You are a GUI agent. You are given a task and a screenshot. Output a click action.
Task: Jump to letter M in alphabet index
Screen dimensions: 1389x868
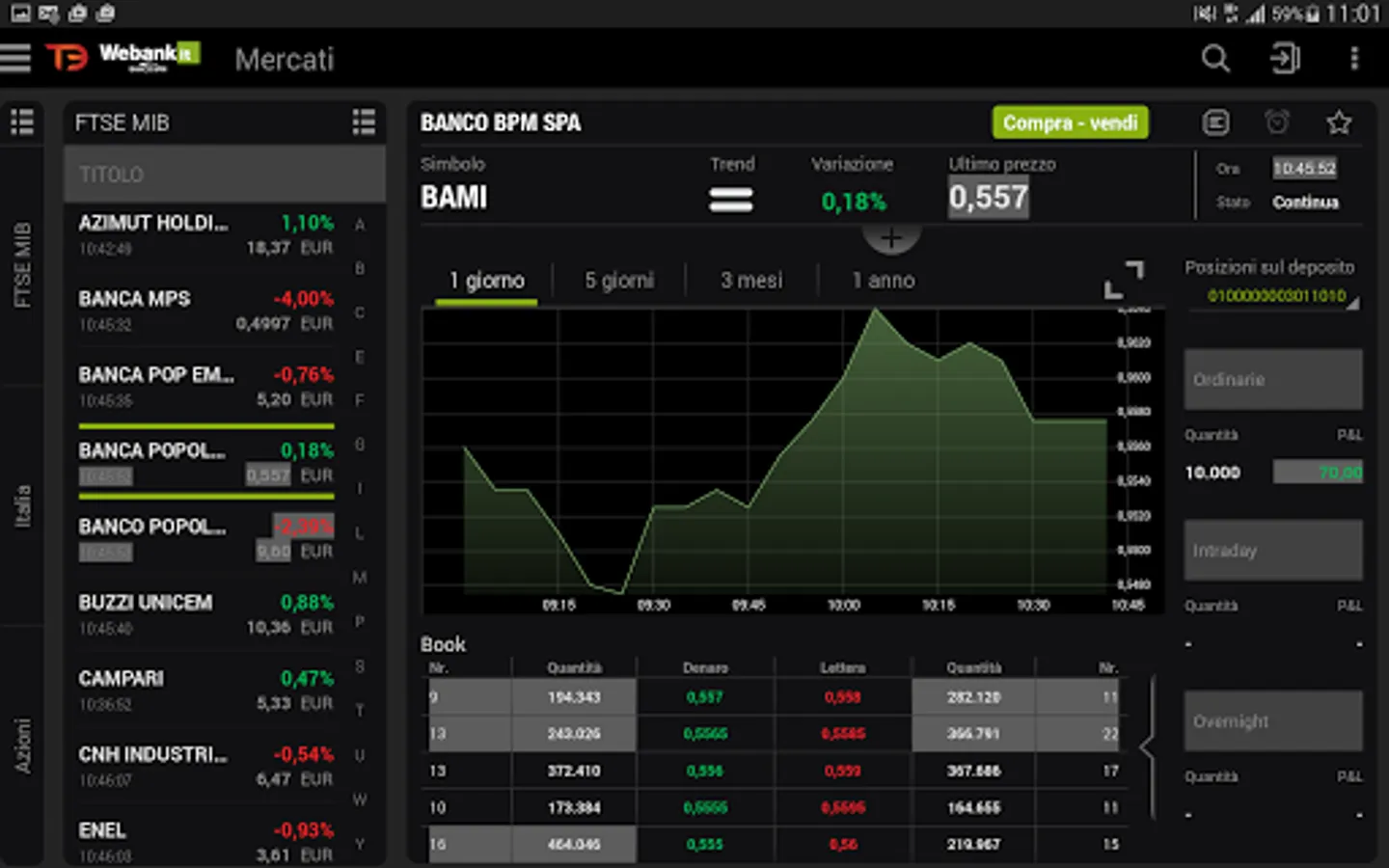click(x=360, y=578)
